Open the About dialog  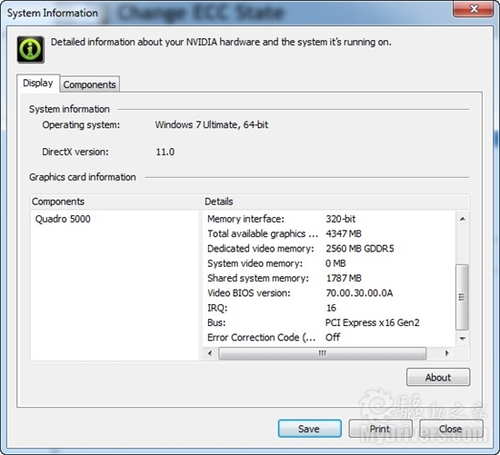click(438, 377)
